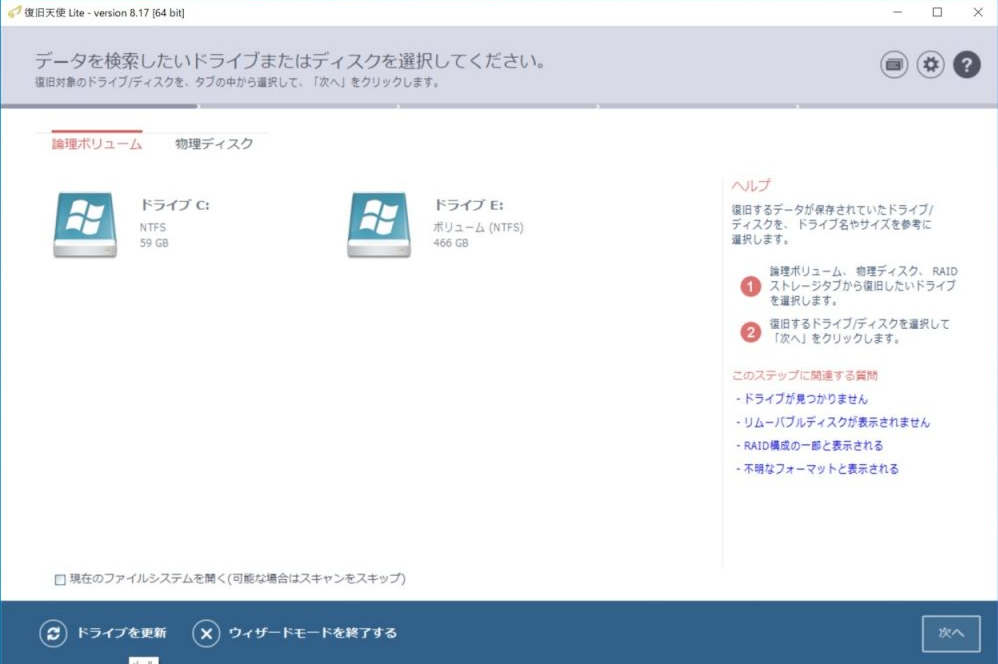998x664 pixels.
Task: Click the ドライブ C: label
Action: (x=175, y=205)
